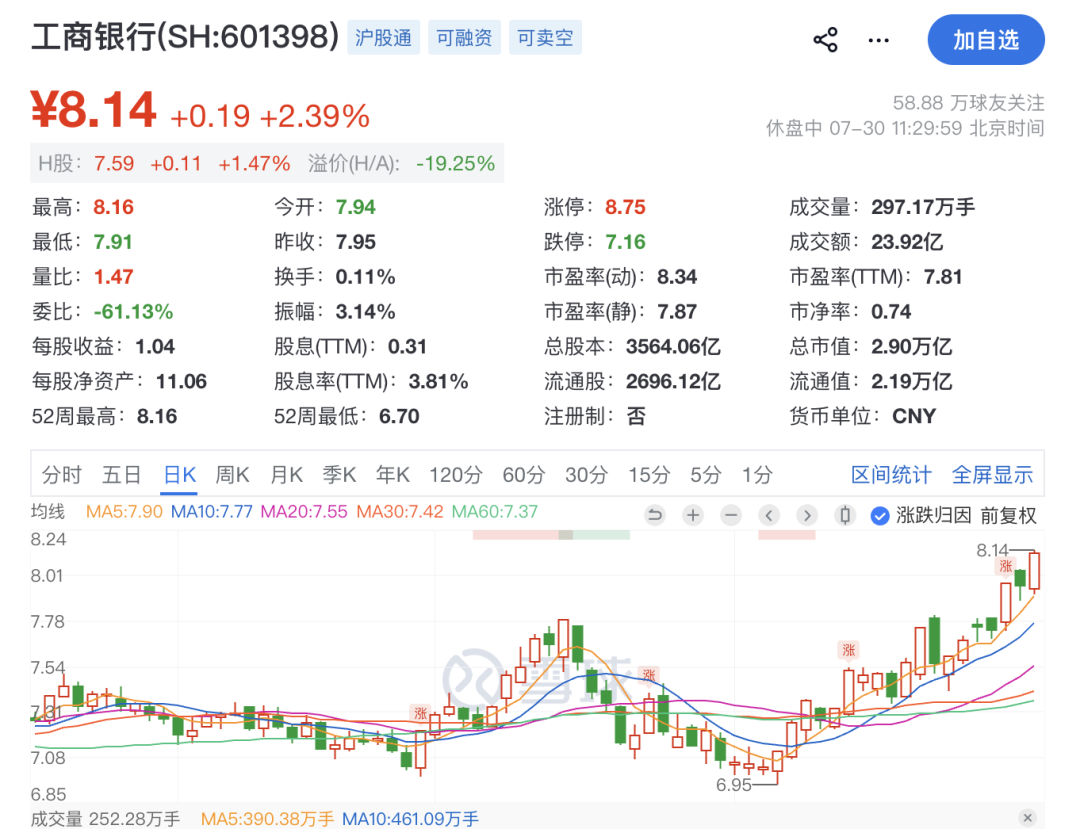The height and width of the screenshot is (829, 1080).
Task: Click the 涨停 value 8.75
Action: click(x=625, y=207)
